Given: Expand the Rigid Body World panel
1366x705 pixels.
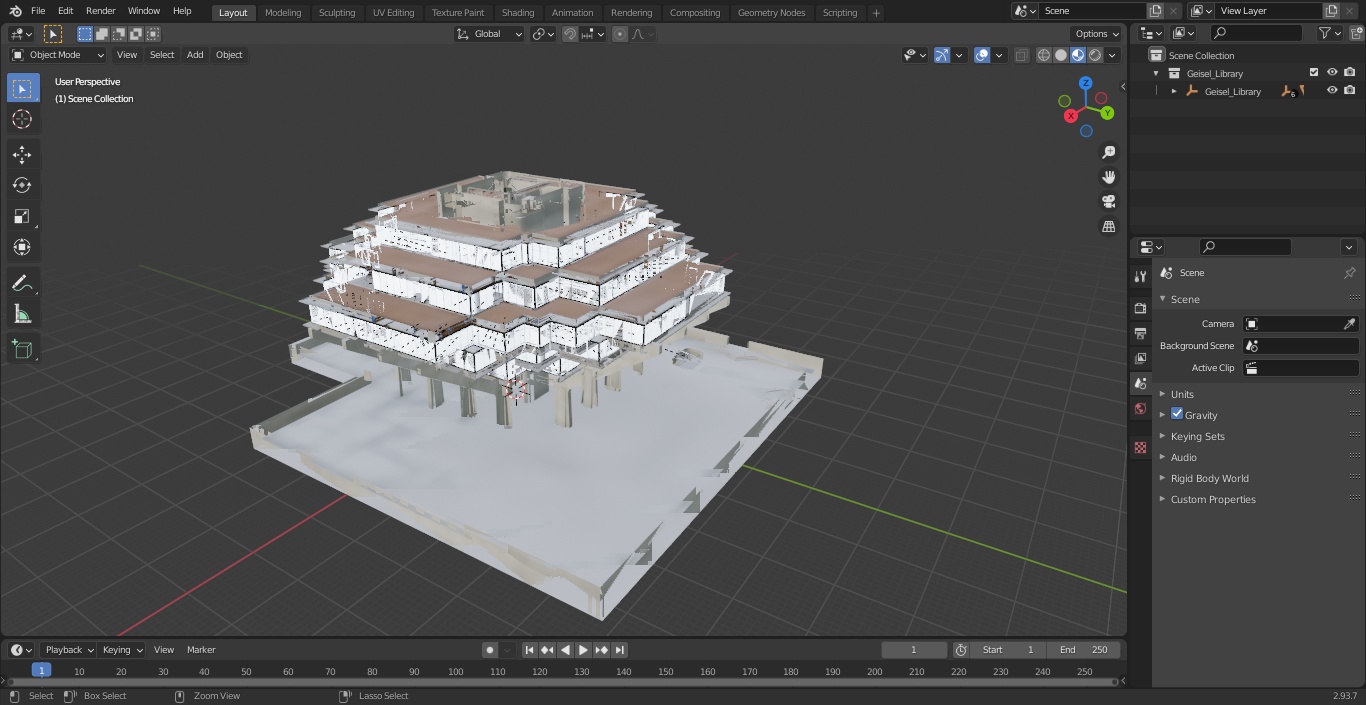Looking at the screenshot, I should click(x=1209, y=478).
